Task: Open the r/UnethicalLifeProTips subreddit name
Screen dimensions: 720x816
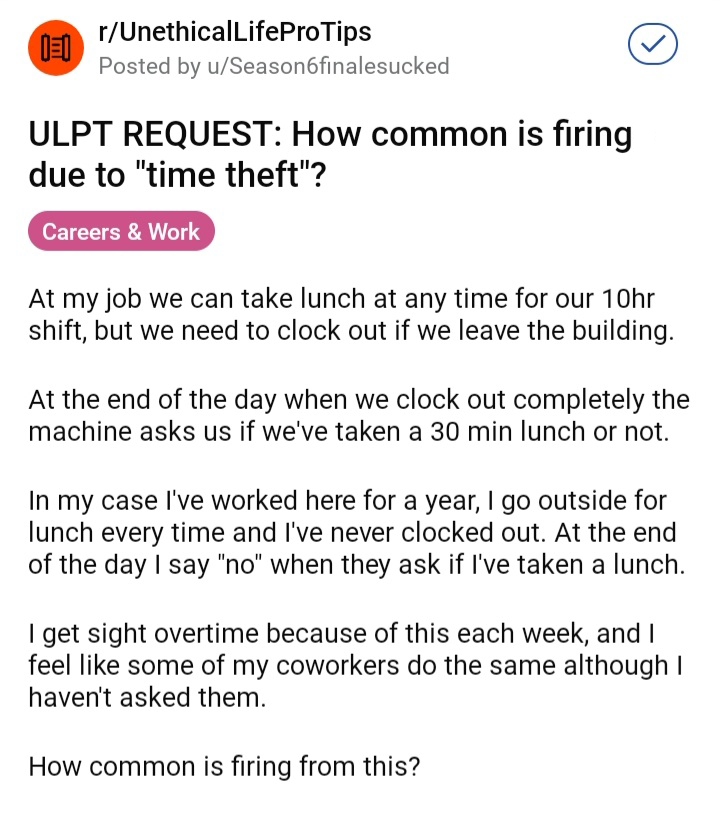Action: point(235,31)
